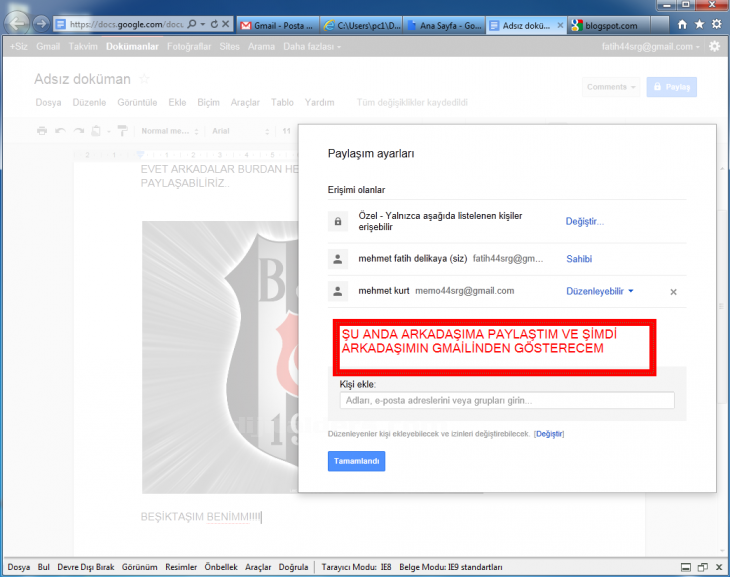Switch to the Gmail - Posta tab

click(x=278, y=26)
